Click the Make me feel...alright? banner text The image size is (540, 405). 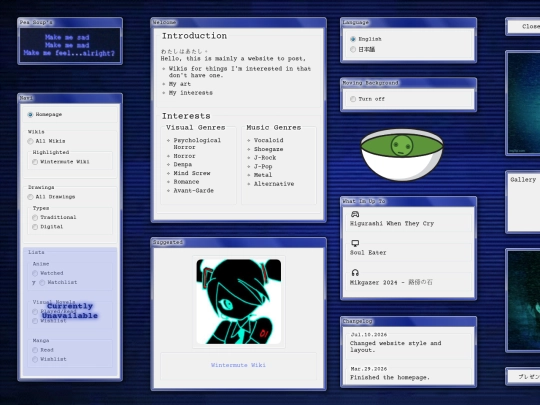coord(69,53)
